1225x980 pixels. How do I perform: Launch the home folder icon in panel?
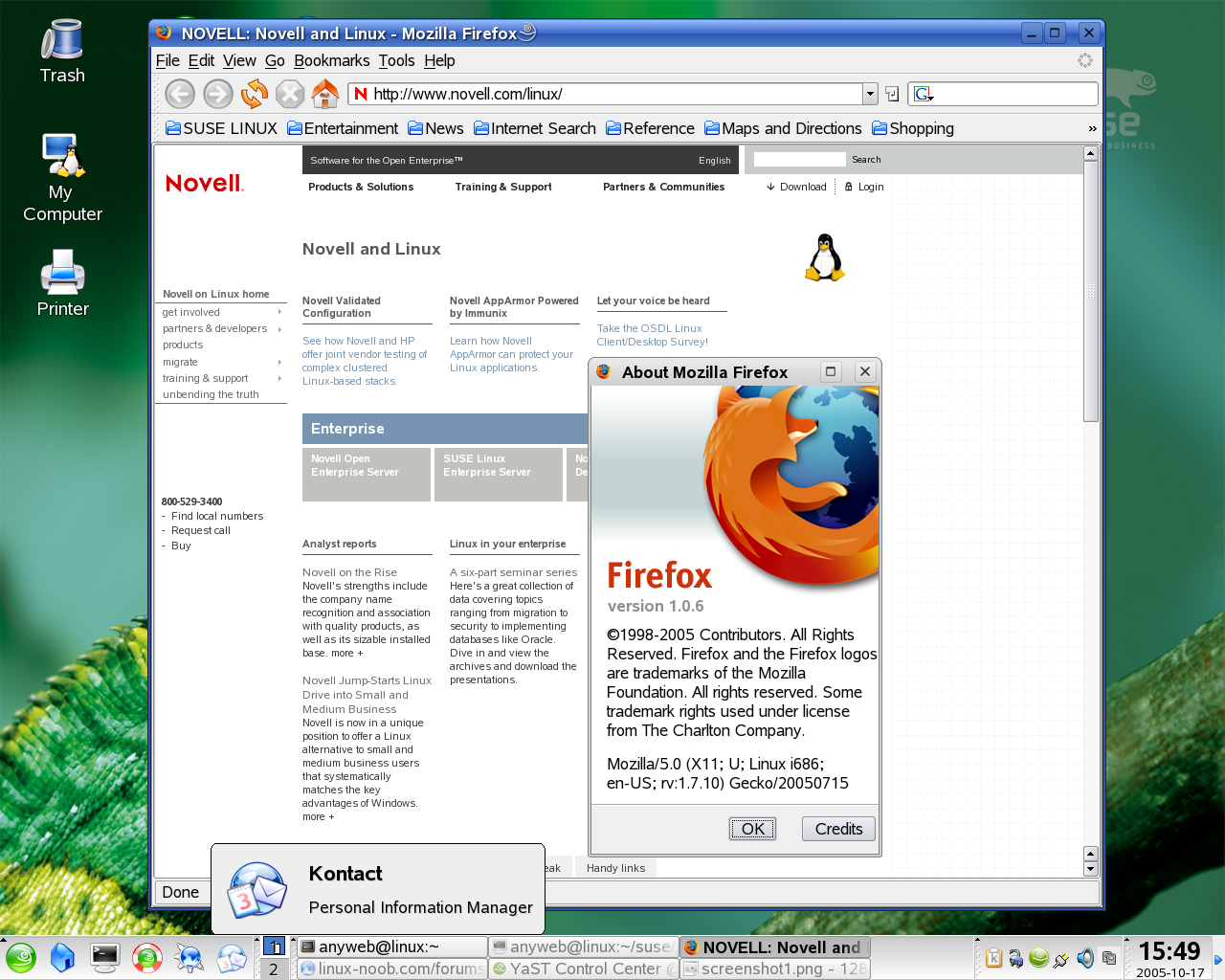pos(62,958)
